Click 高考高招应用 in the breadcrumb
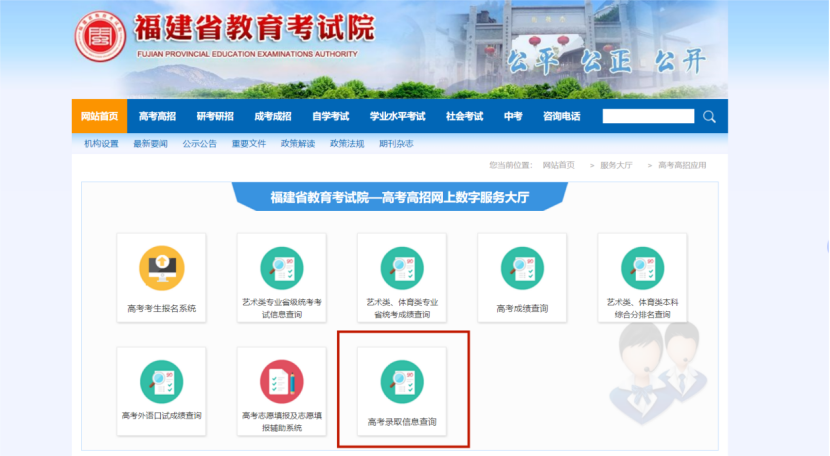This screenshot has width=830, height=456. point(682,165)
